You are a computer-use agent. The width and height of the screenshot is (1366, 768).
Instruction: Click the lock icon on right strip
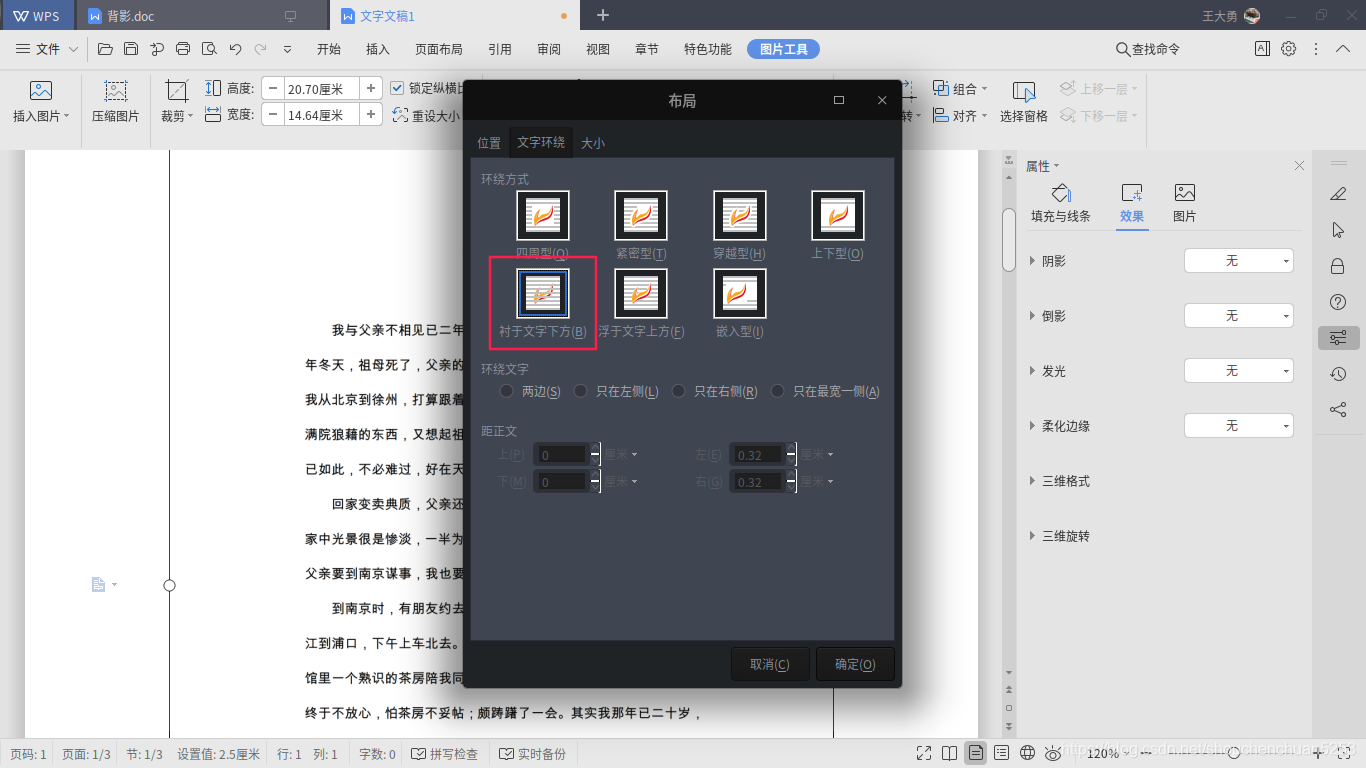pyautogui.click(x=1338, y=266)
